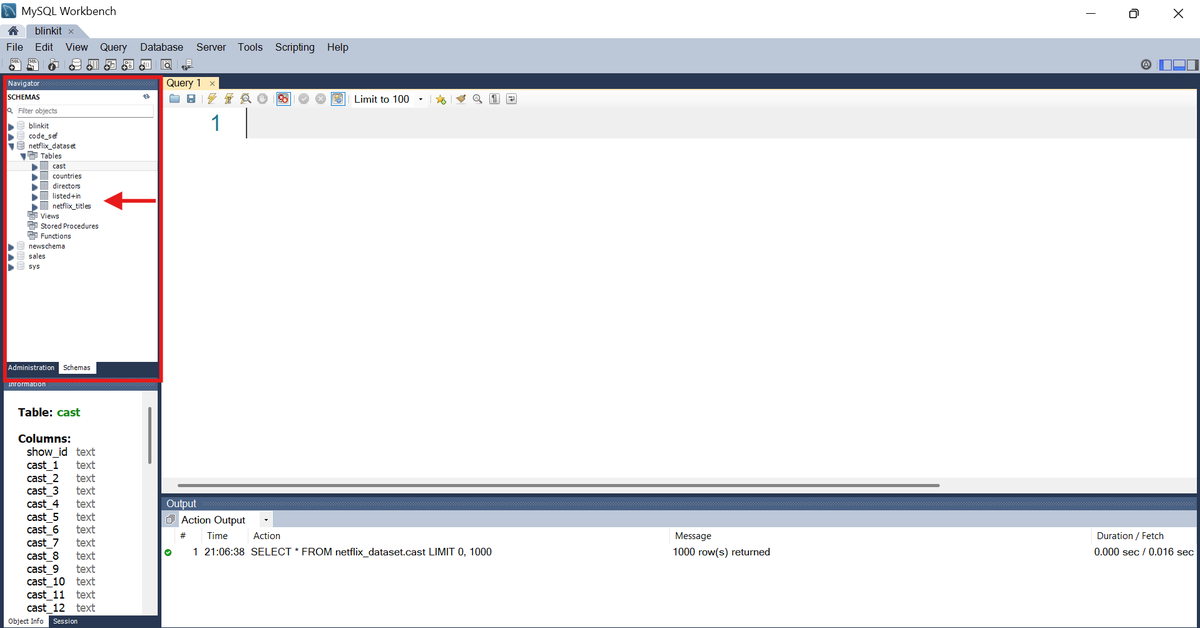1200x628 pixels.
Task: Execute the query with the lightning bolt
Action: point(212,99)
